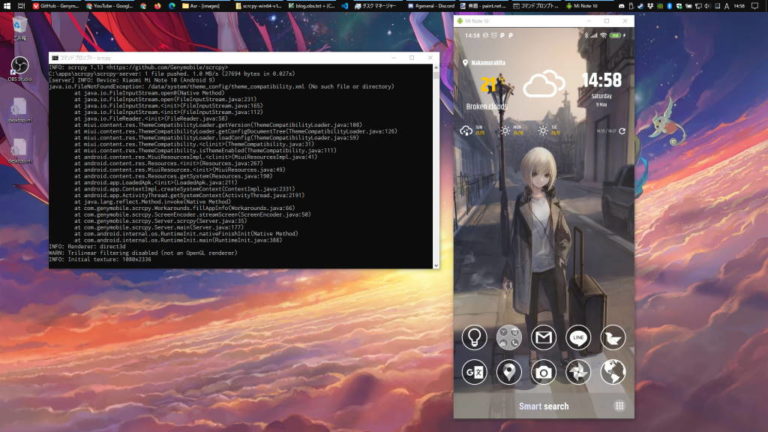Switch to GitHub - Genymobile browser taskbar item

[x=56, y=6]
